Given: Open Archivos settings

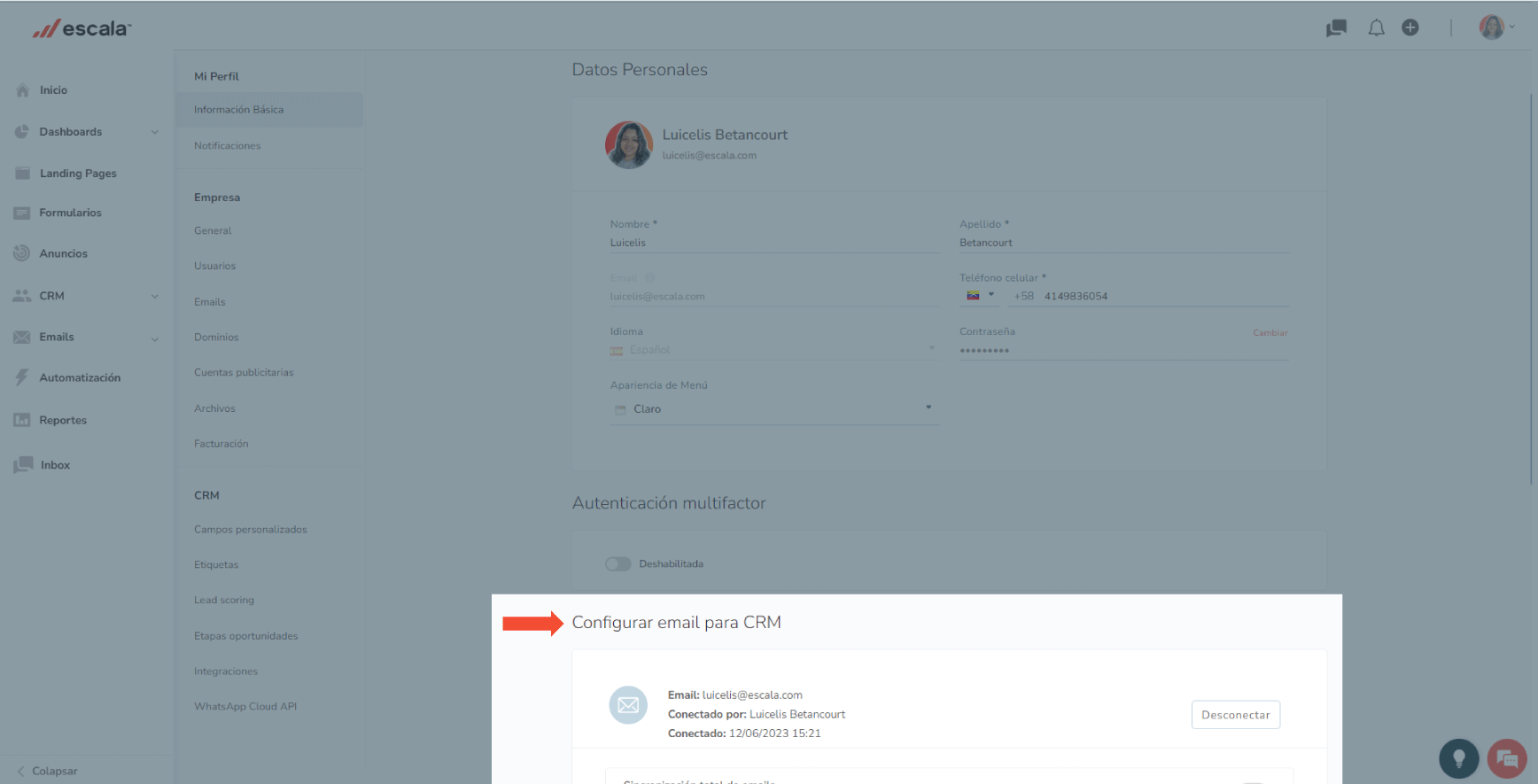Looking at the screenshot, I should pos(214,408).
